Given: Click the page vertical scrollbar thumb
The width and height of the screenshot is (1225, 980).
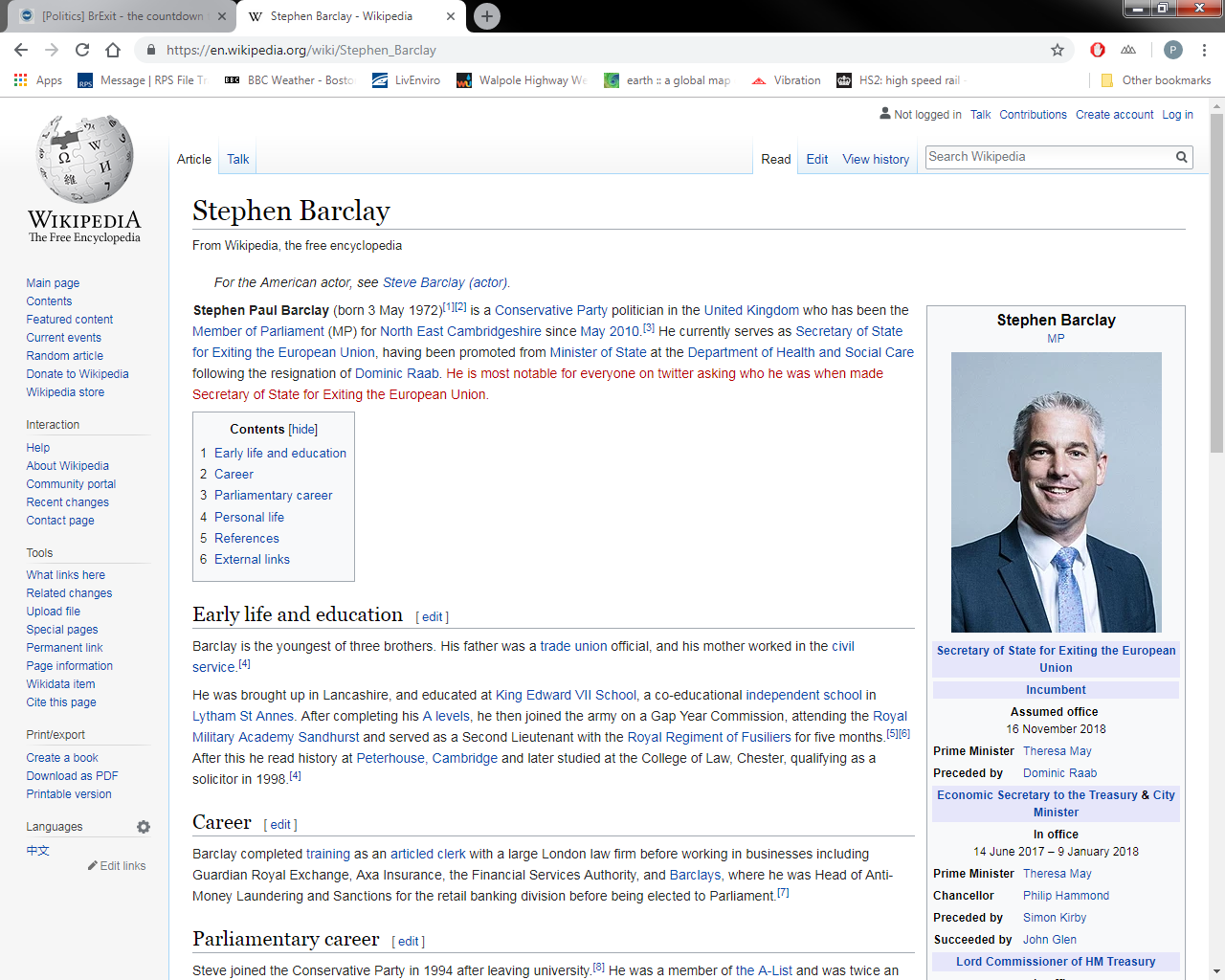Looking at the screenshot, I should 1216,283.
